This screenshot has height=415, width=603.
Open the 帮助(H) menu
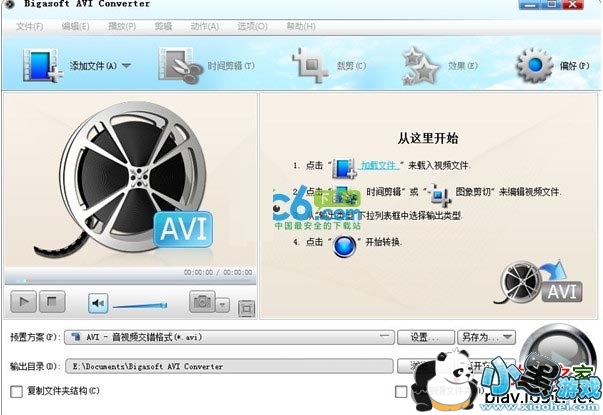click(x=301, y=27)
